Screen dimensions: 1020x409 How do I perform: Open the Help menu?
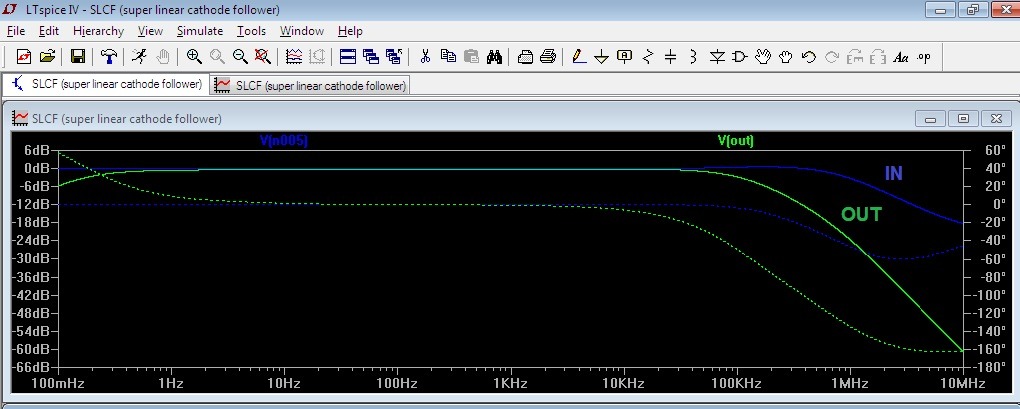click(x=350, y=31)
